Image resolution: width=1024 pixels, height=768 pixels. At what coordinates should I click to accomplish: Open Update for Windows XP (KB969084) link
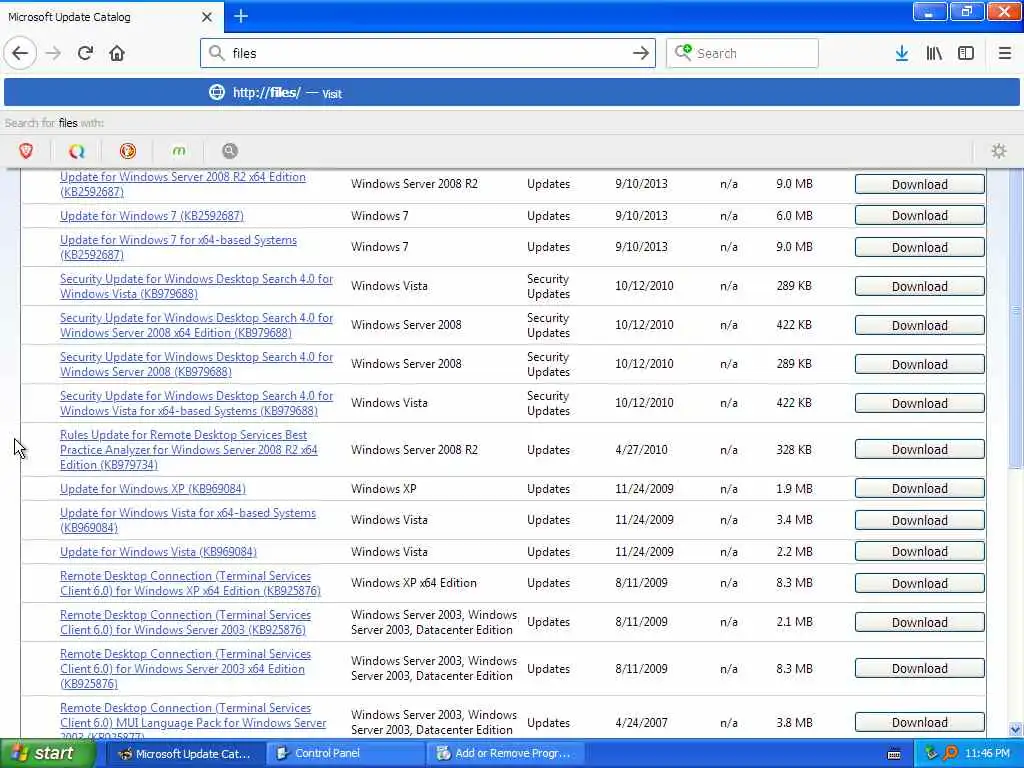(153, 488)
